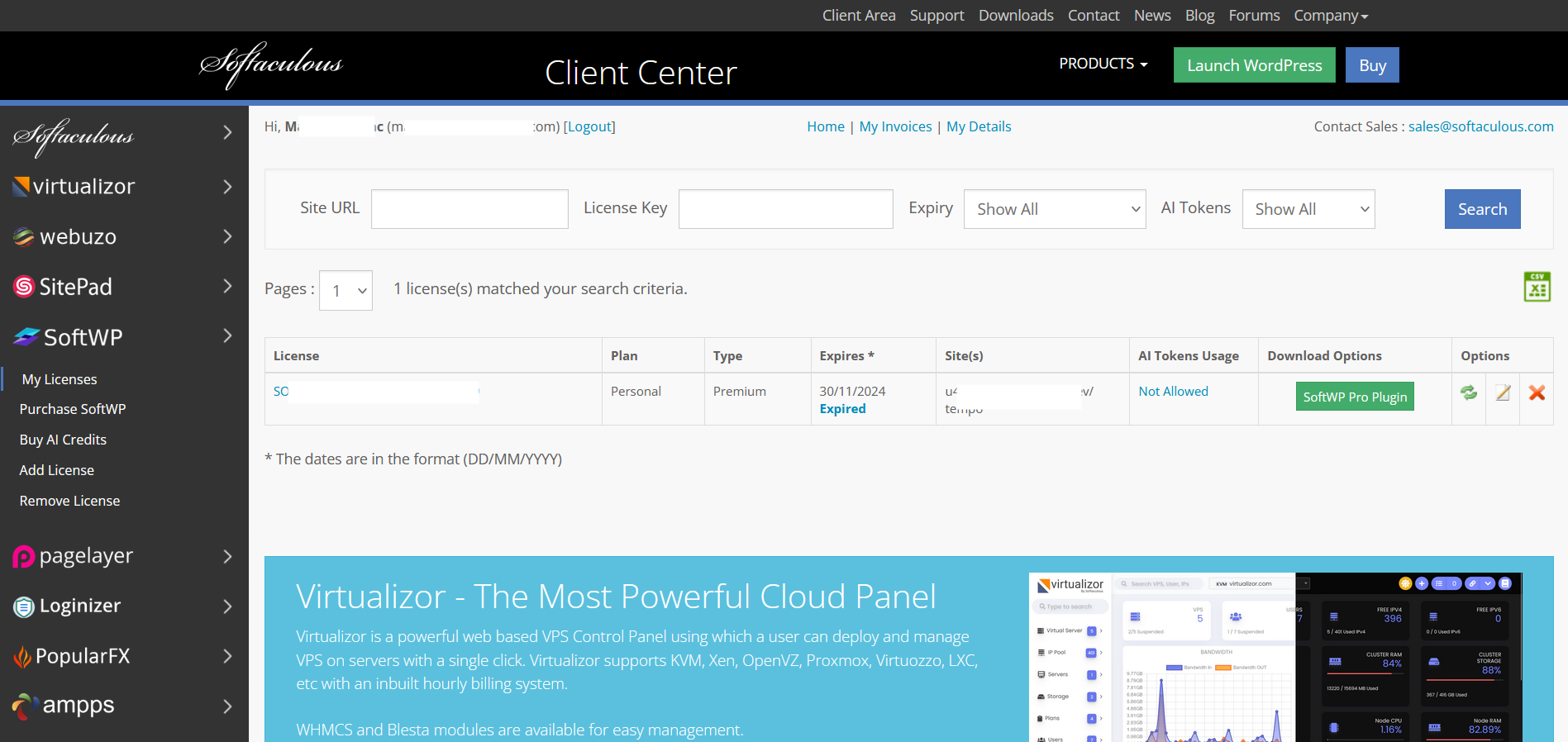Image resolution: width=1568 pixels, height=742 pixels.
Task: Click the Launch WordPress button
Action: coord(1254,64)
